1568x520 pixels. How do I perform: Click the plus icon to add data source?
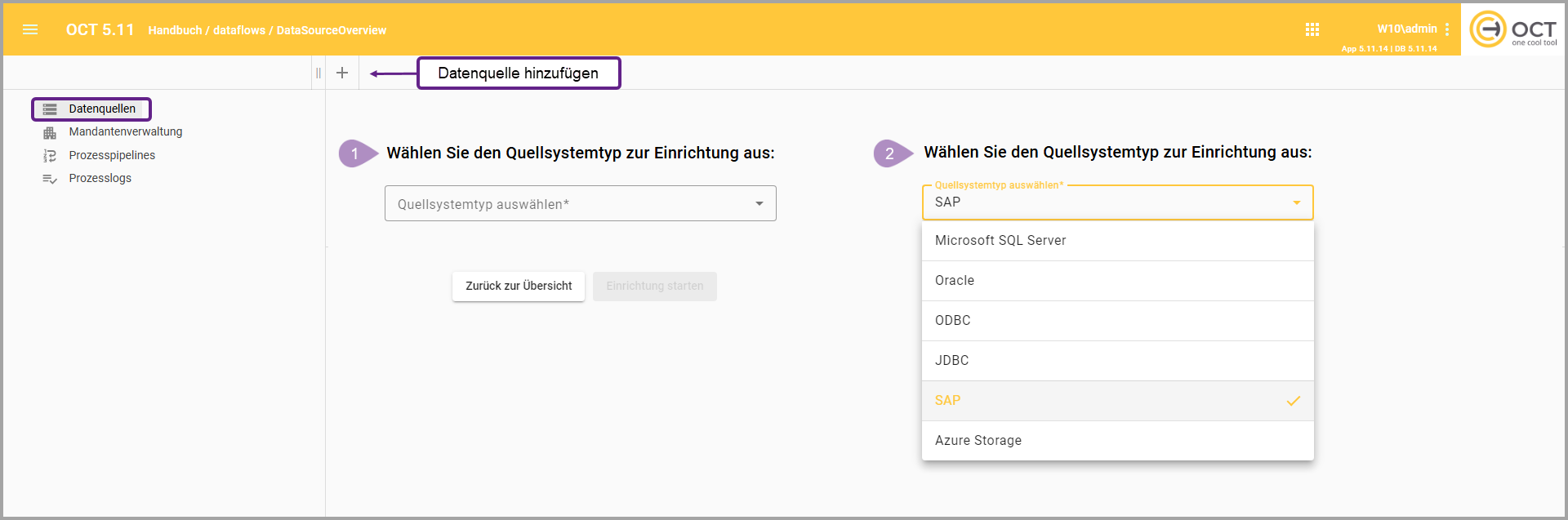342,73
